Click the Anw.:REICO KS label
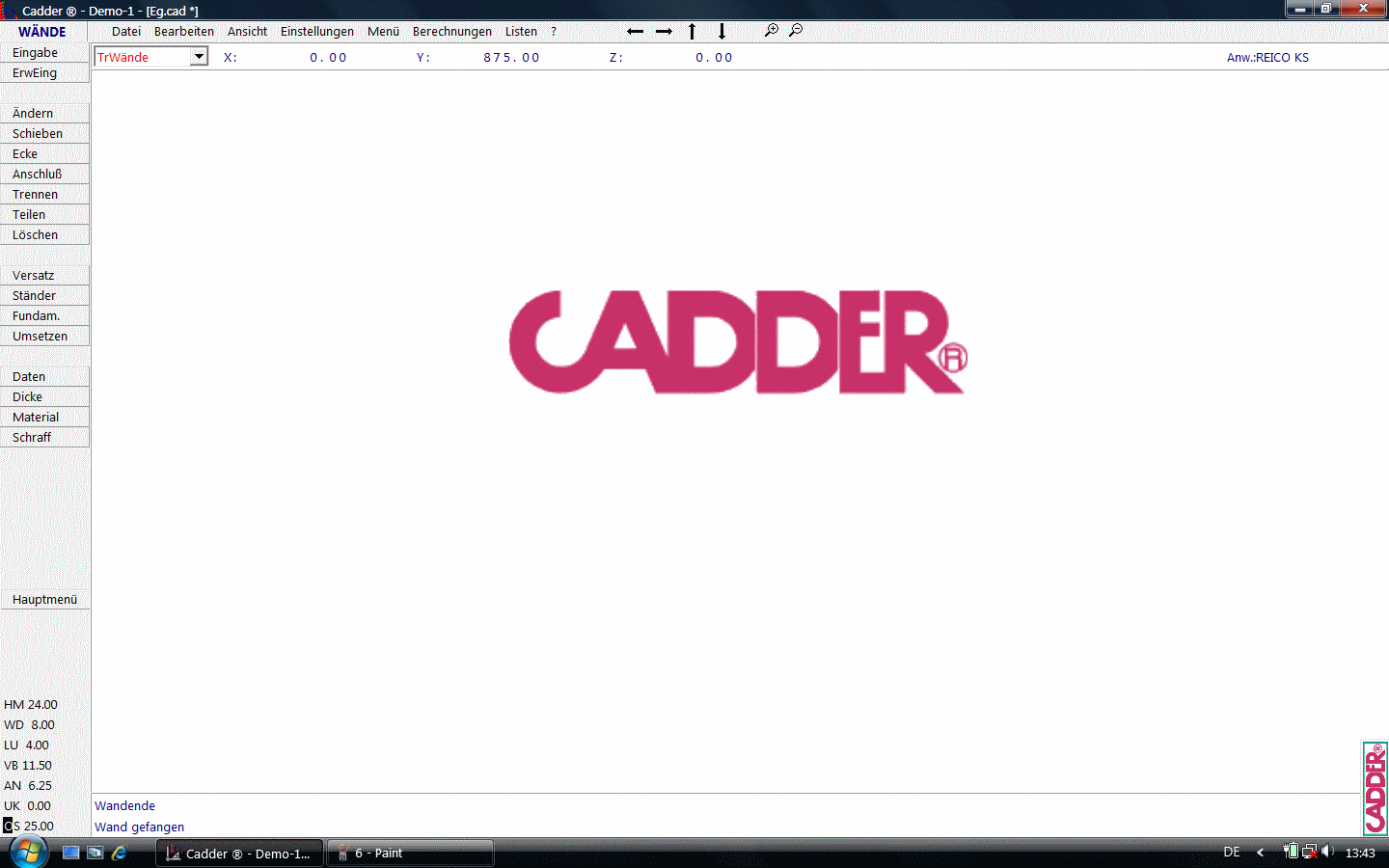The image size is (1389, 868). tap(1267, 58)
